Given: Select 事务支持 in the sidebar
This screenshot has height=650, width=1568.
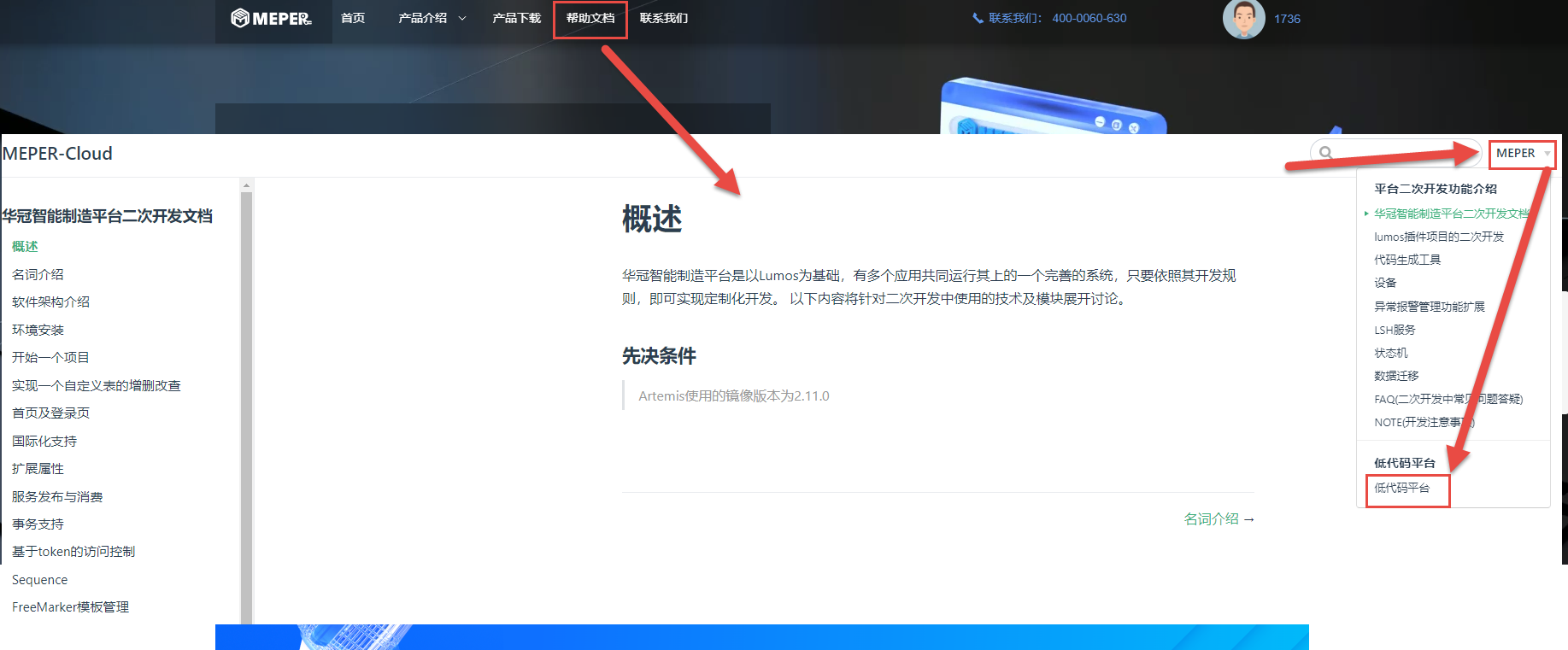Looking at the screenshot, I should click(x=38, y=524).
